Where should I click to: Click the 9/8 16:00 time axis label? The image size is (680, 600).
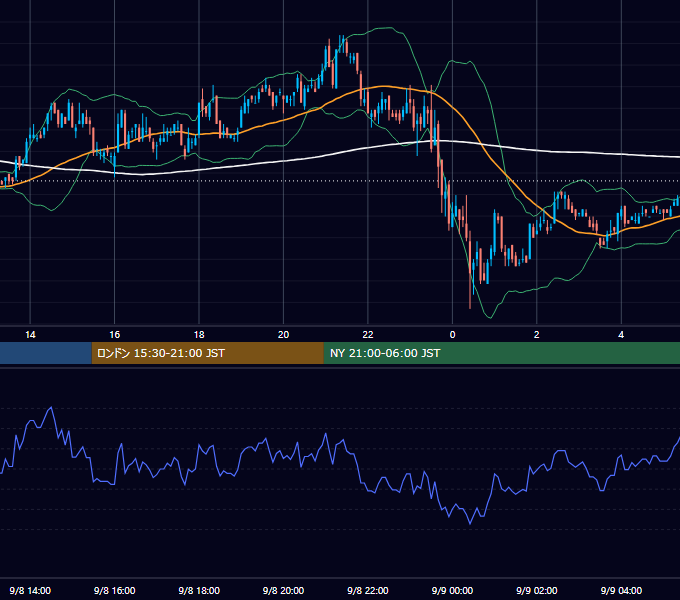pos(114,590)
